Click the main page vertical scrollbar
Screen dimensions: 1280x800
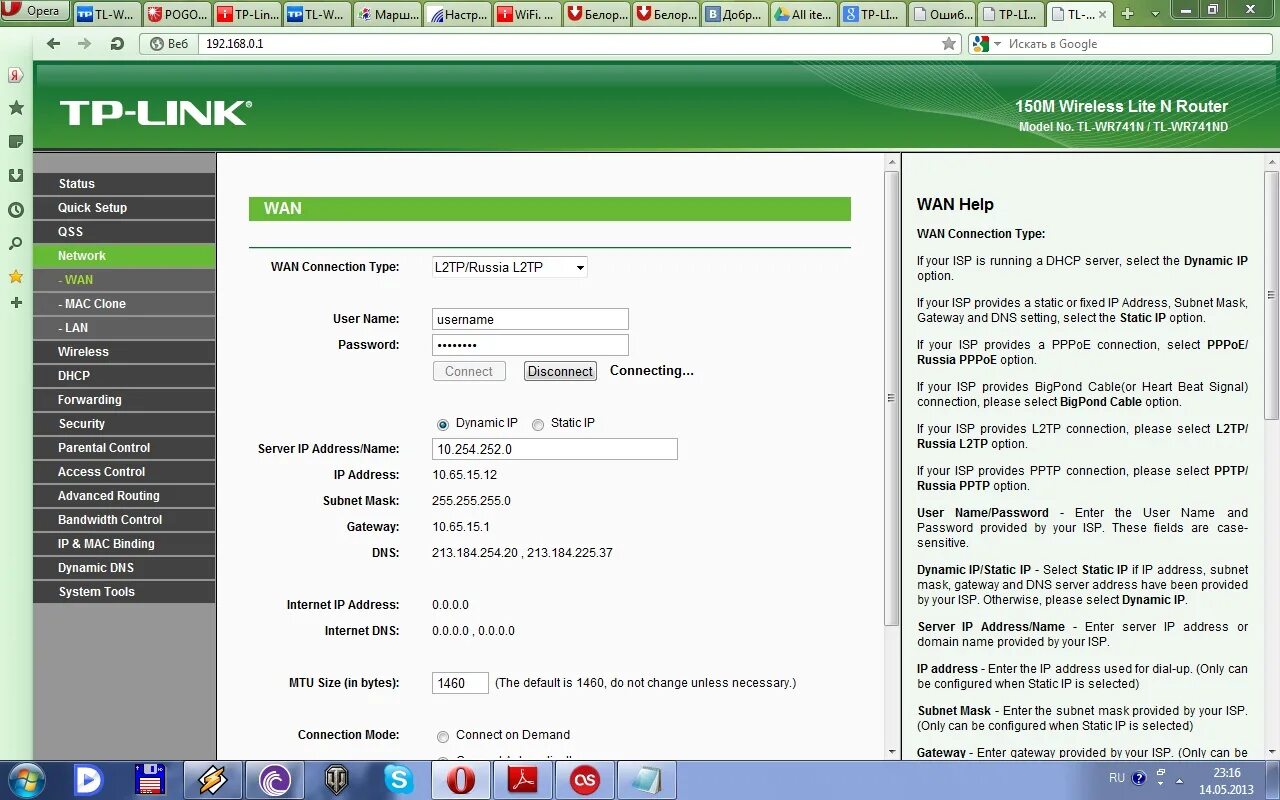point(892,397)
